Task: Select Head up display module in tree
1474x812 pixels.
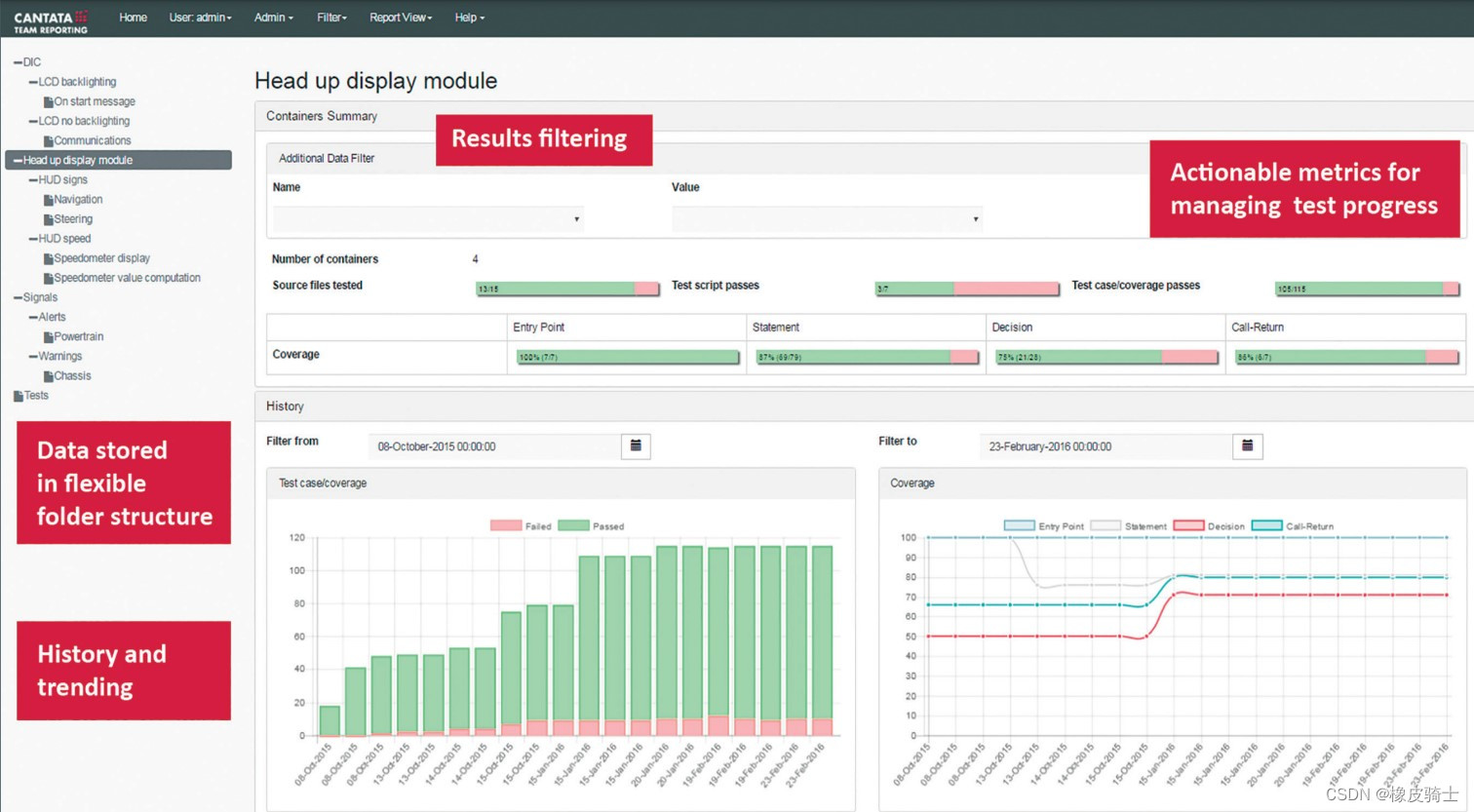Action: point(119,160)
